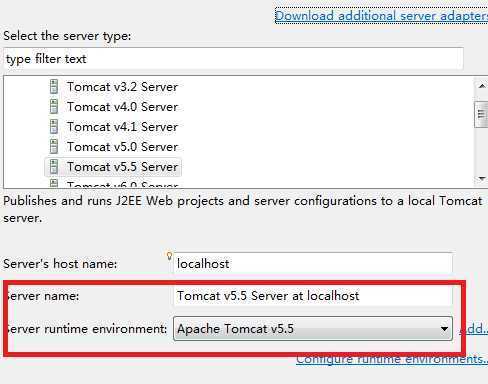Screen dimensions: 488x384
Task: Click server list scroll up arrow
Action: (x=482, y=86)
